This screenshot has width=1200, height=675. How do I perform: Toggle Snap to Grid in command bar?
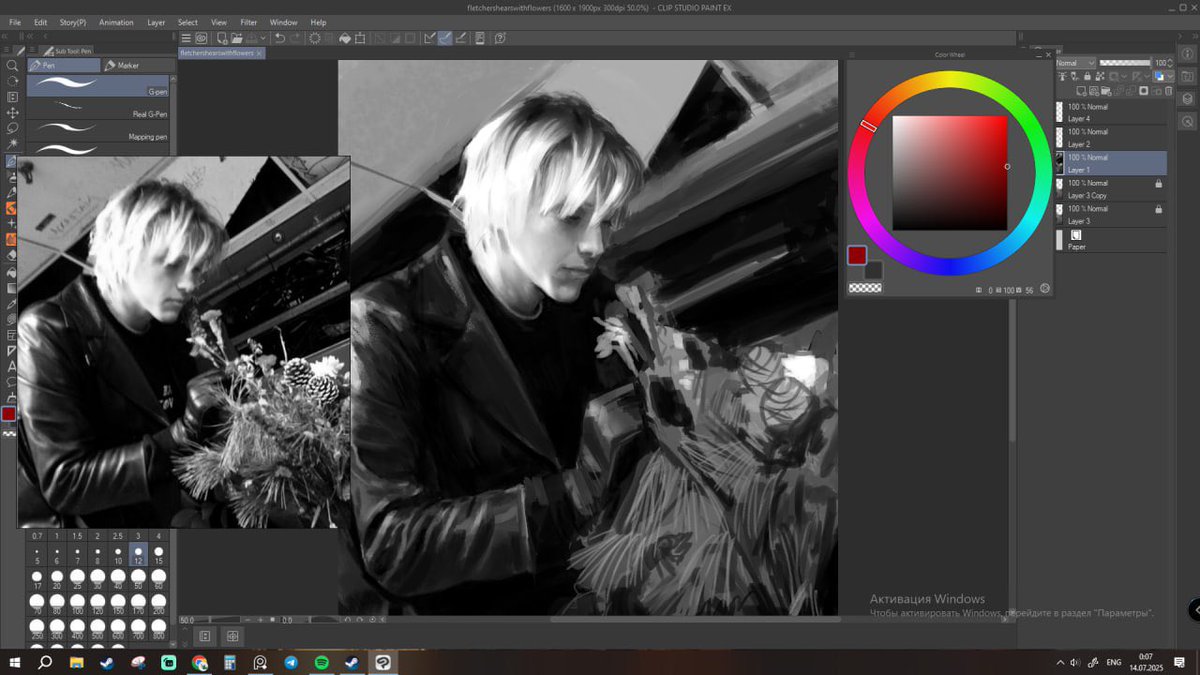click(462, 38)
